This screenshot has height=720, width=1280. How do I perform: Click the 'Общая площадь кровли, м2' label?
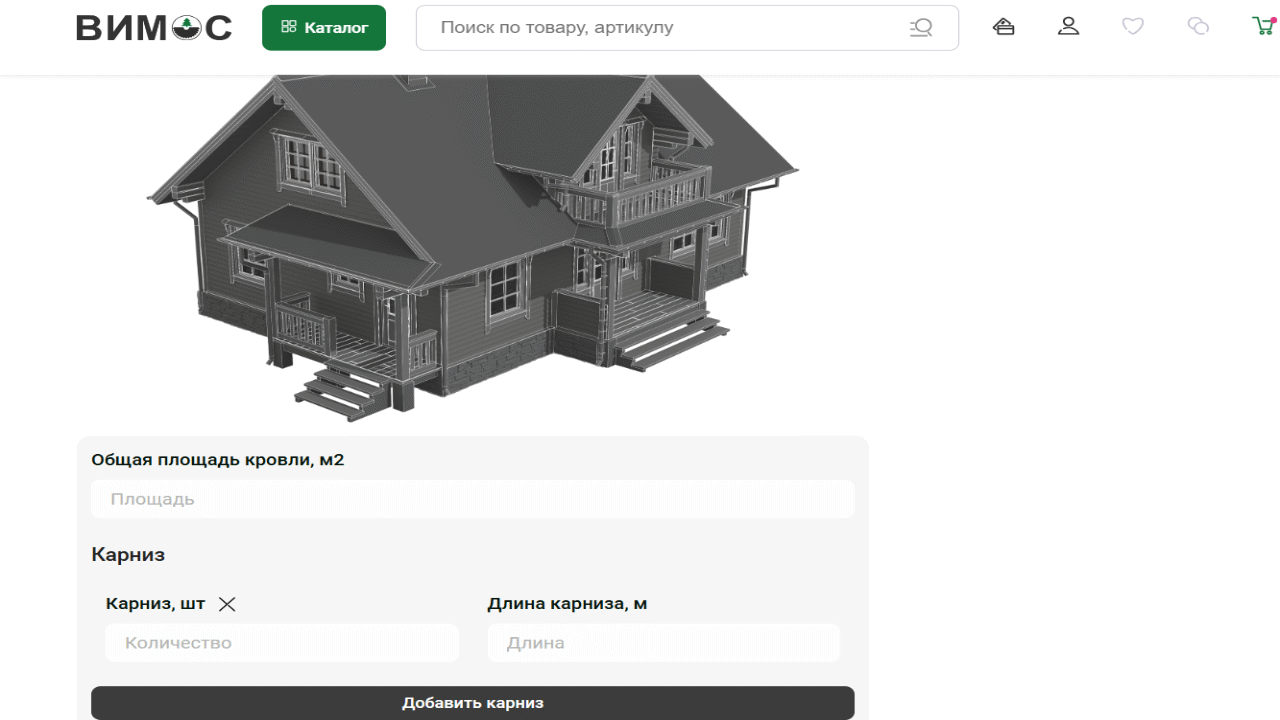click(x=218, y=460)
